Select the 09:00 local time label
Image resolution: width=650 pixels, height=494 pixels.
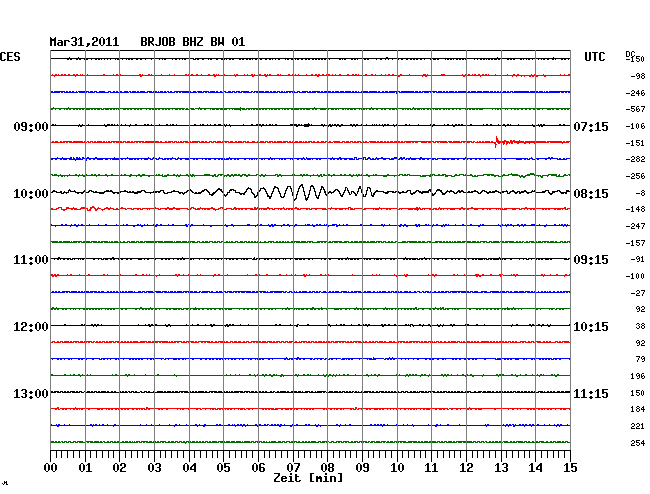click(31, 126)
